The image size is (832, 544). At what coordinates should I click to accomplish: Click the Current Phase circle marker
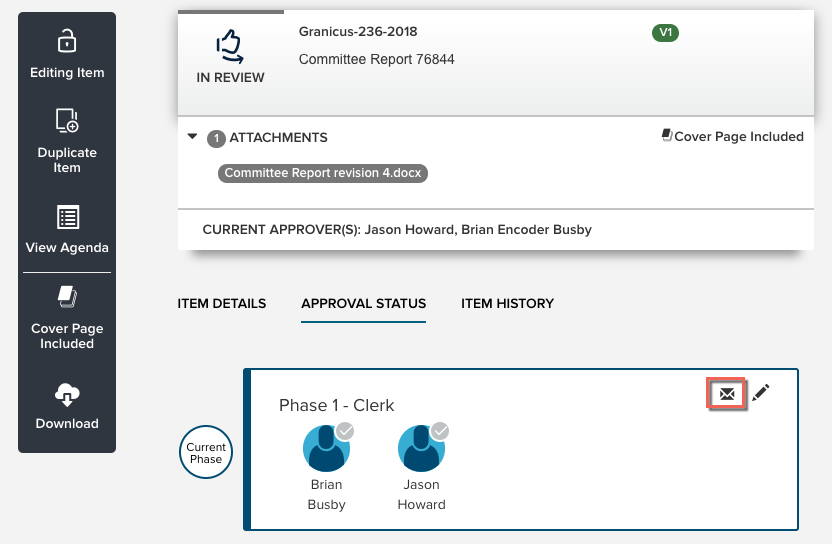click(x=206, y=452)
